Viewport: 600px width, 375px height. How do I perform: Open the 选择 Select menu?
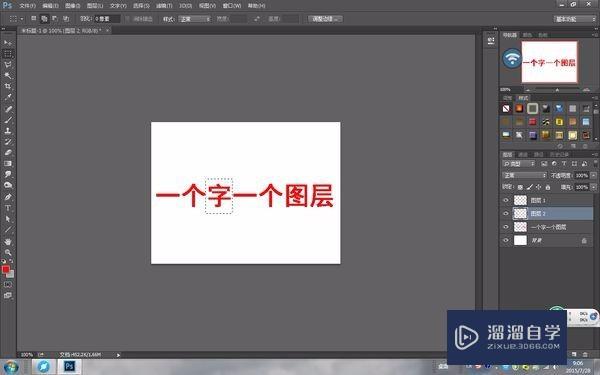141,6
